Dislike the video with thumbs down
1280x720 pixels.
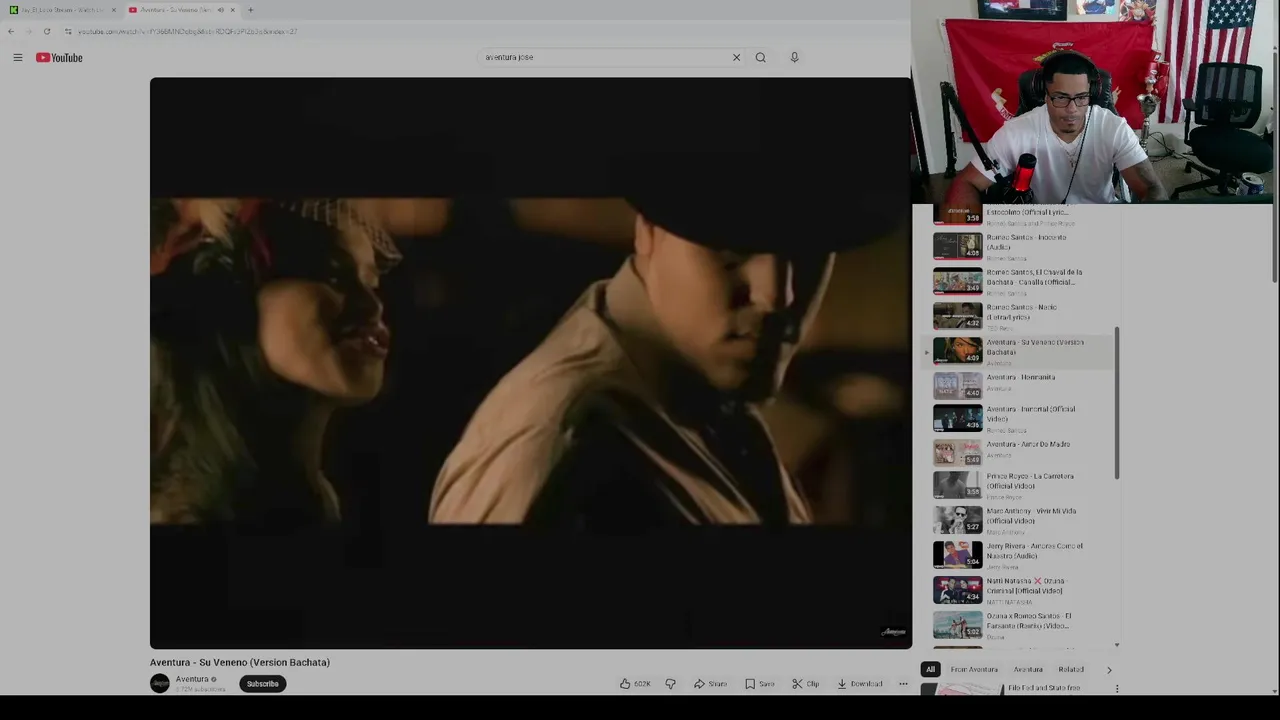(670, 684)
